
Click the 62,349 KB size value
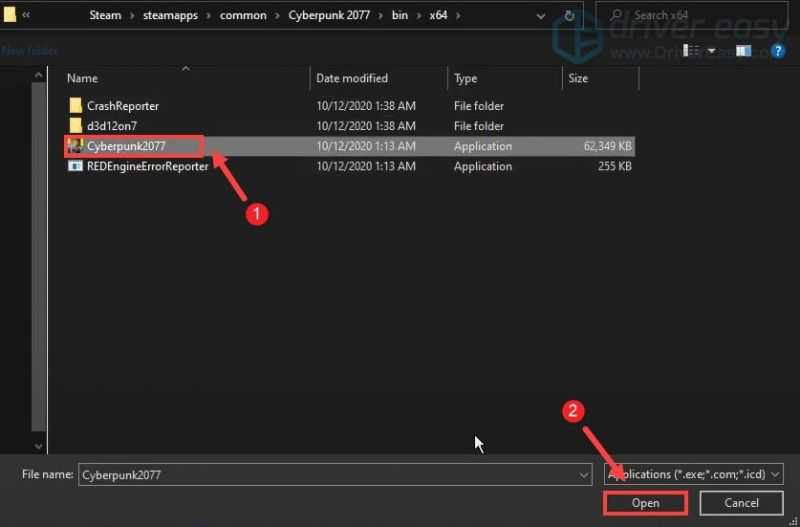tap(608, 146)
